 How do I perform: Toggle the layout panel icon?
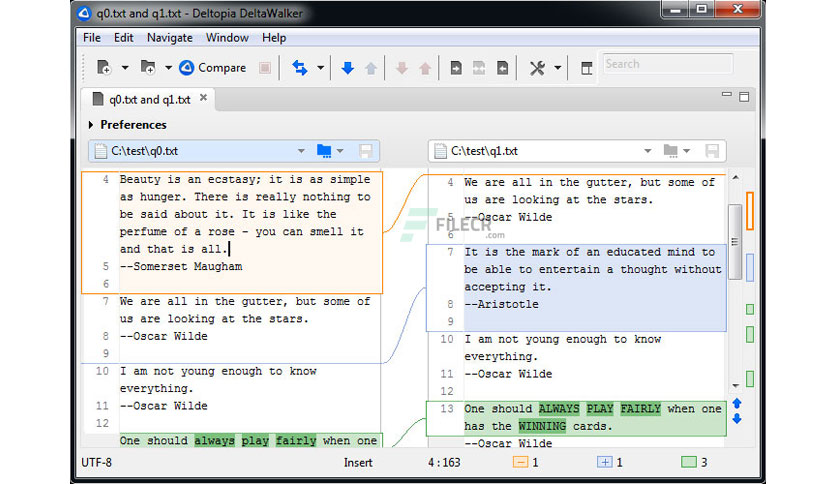point(586,68)
